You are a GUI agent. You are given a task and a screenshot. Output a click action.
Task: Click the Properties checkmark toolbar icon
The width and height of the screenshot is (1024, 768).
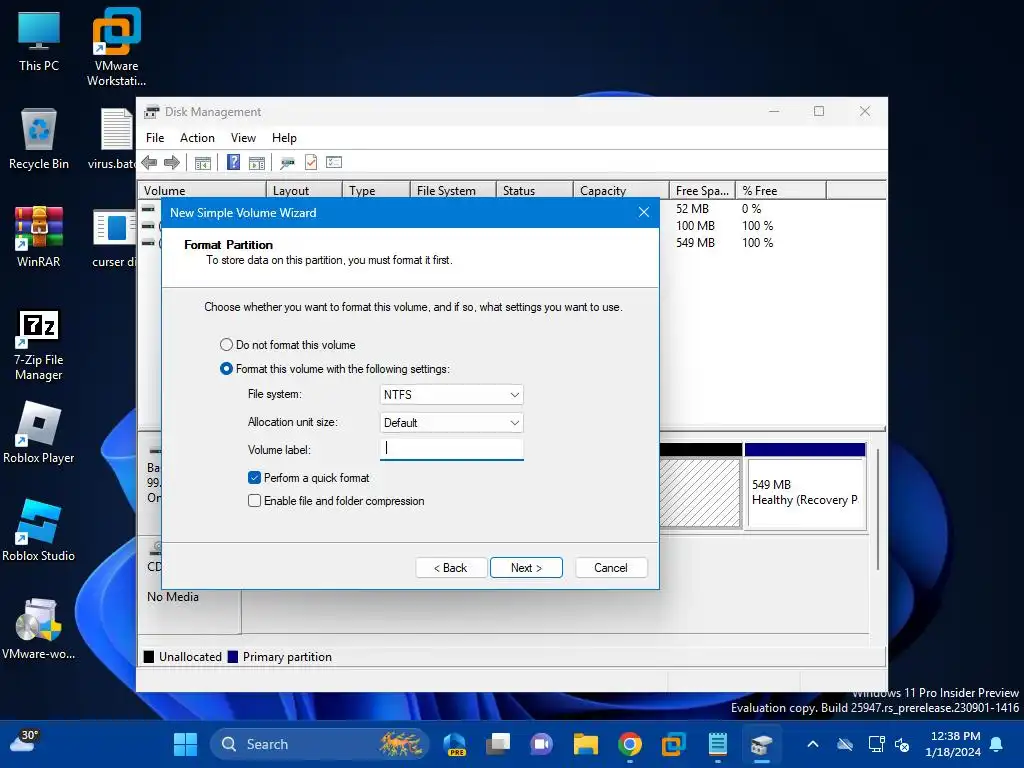coord(311,162)
